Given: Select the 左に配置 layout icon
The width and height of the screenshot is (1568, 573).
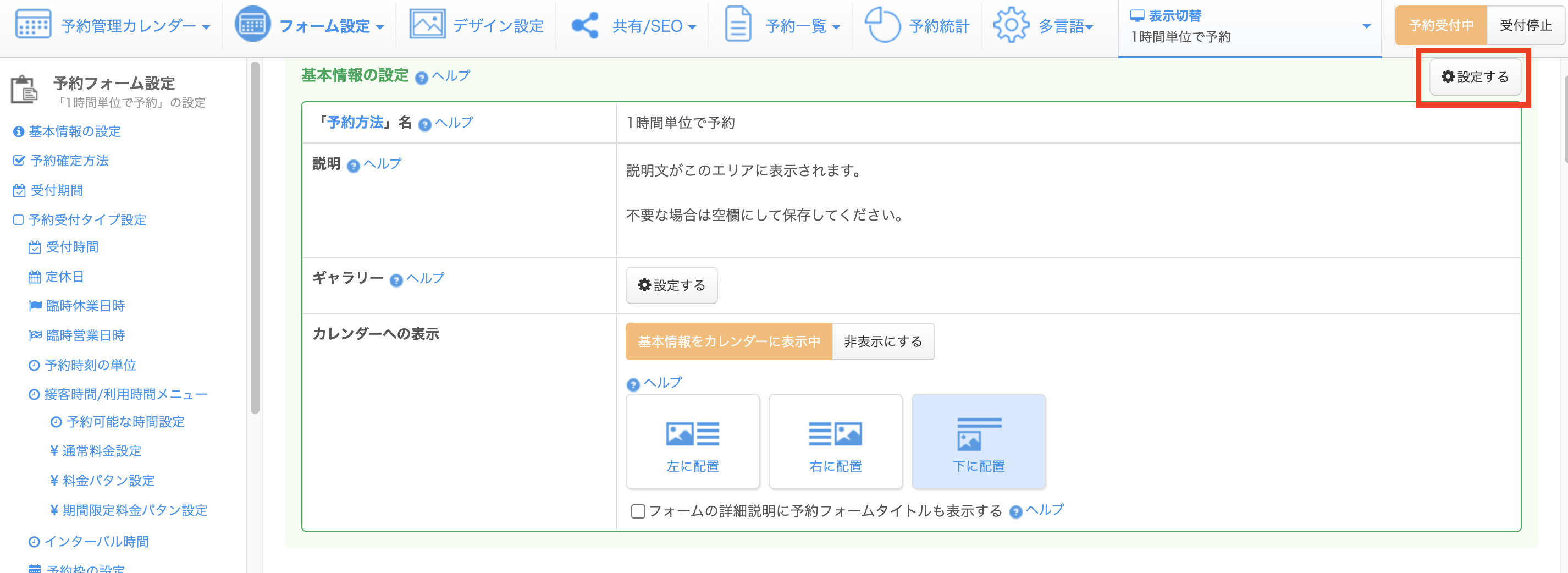Looking at the screenshot, I should point(692,434).
